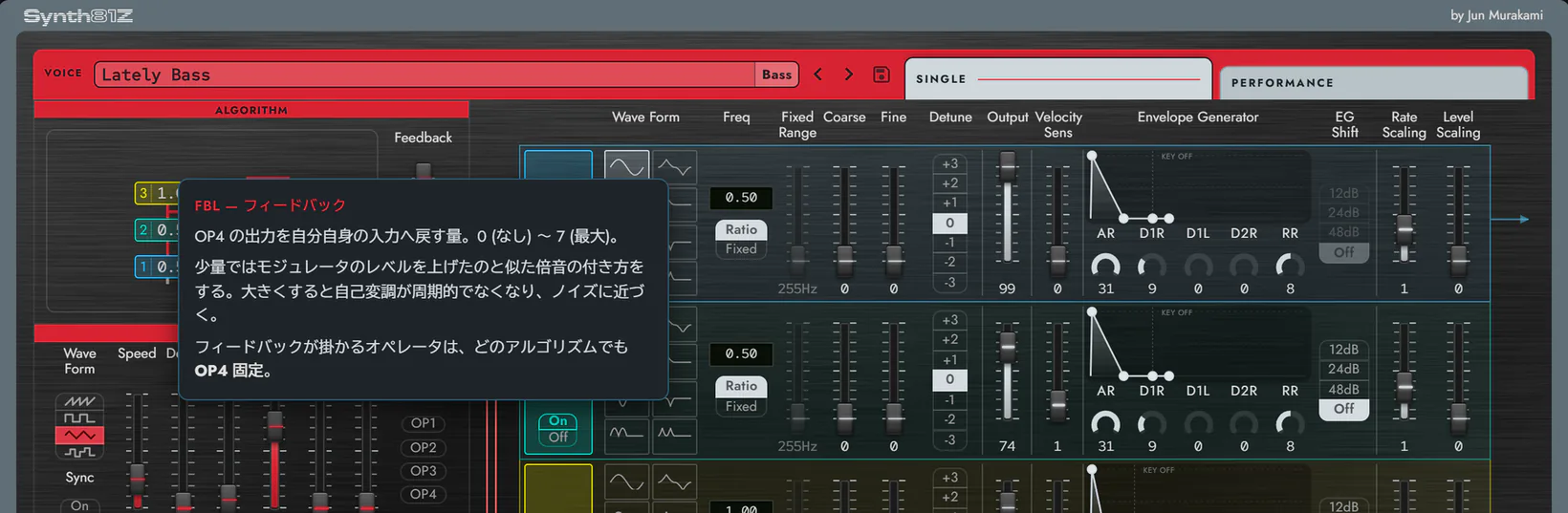Click the Lately Bass voice name field
The width and height of the screenshot is (1568, 513).
click(x=425, y=75)
